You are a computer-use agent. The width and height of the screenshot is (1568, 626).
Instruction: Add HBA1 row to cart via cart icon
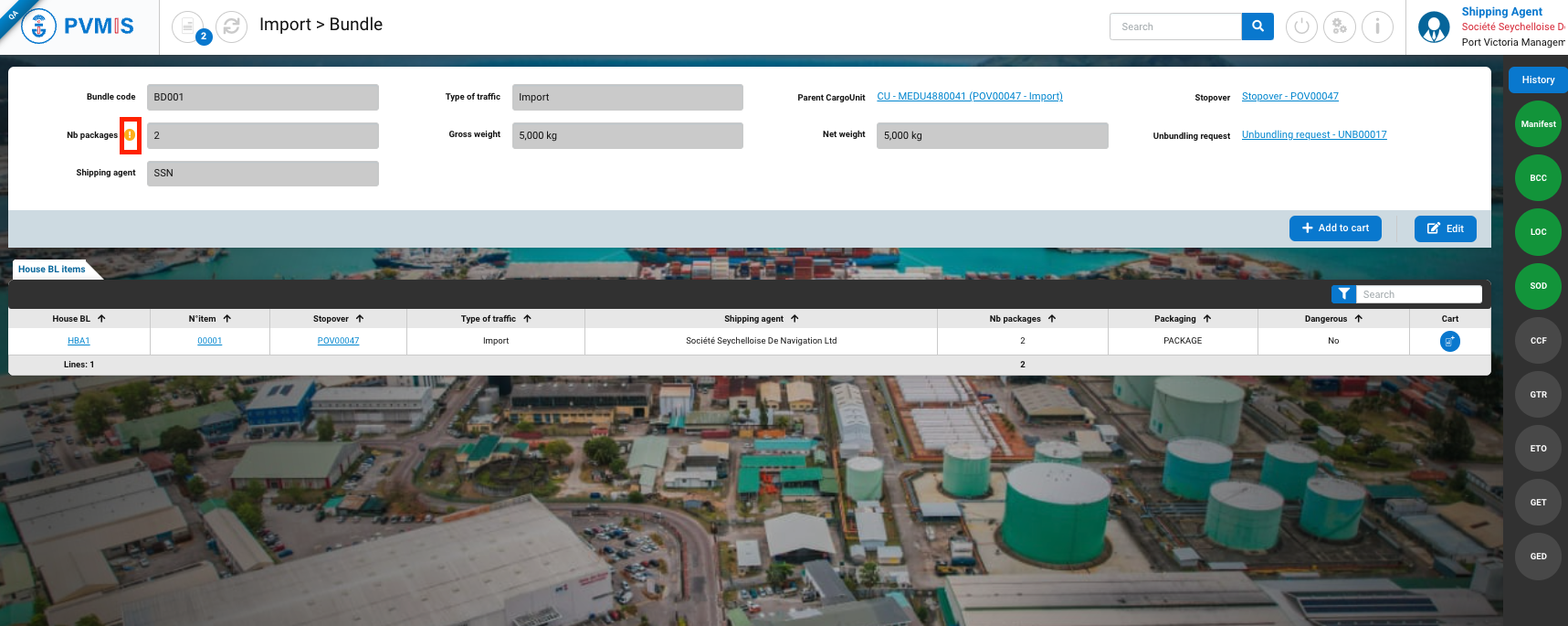tap(1449, 341)
